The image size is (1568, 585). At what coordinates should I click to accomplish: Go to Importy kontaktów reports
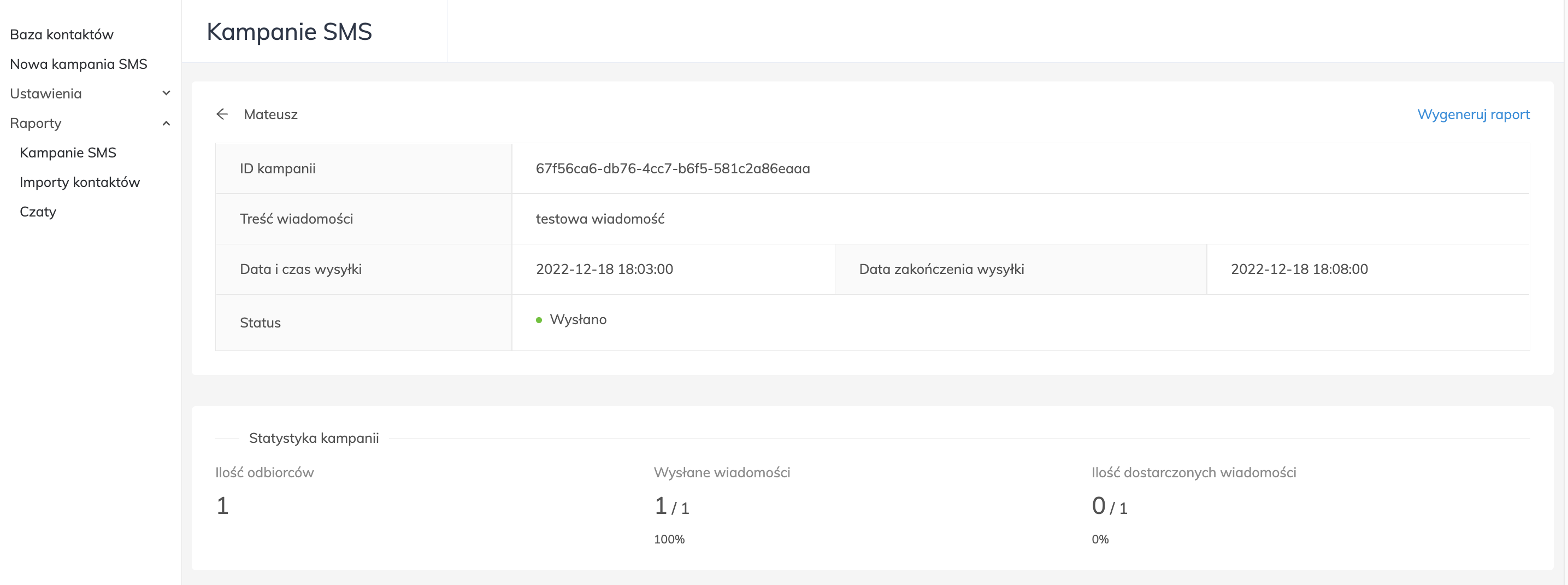point(80,182)
